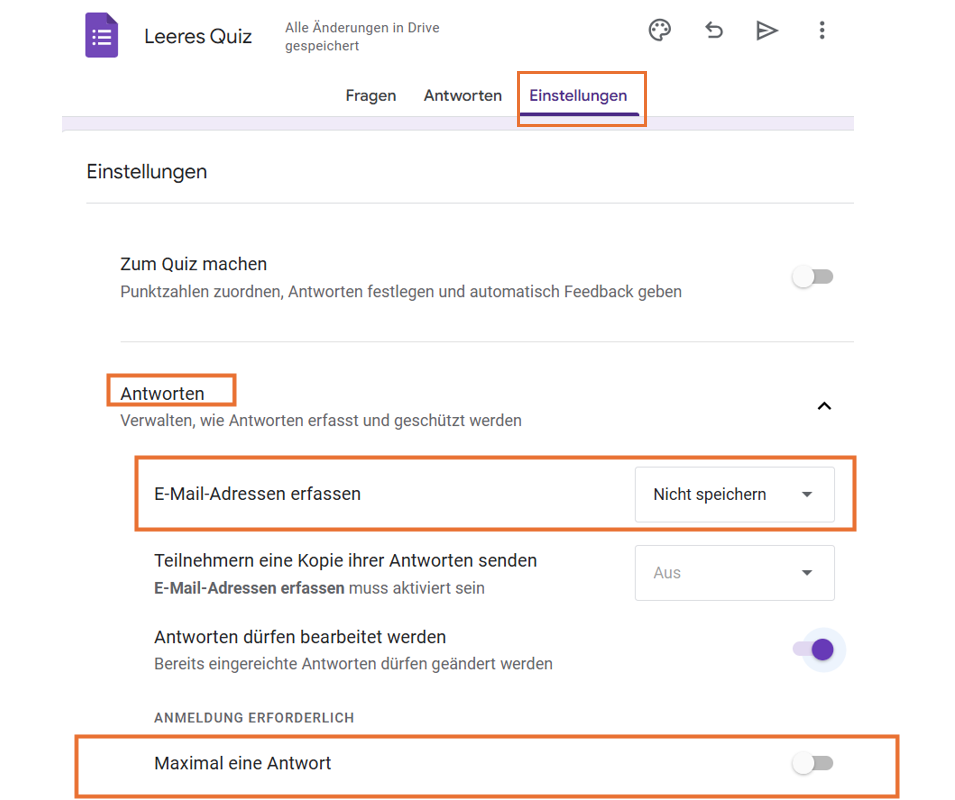Click the 'Antworten' section heading

162,394
